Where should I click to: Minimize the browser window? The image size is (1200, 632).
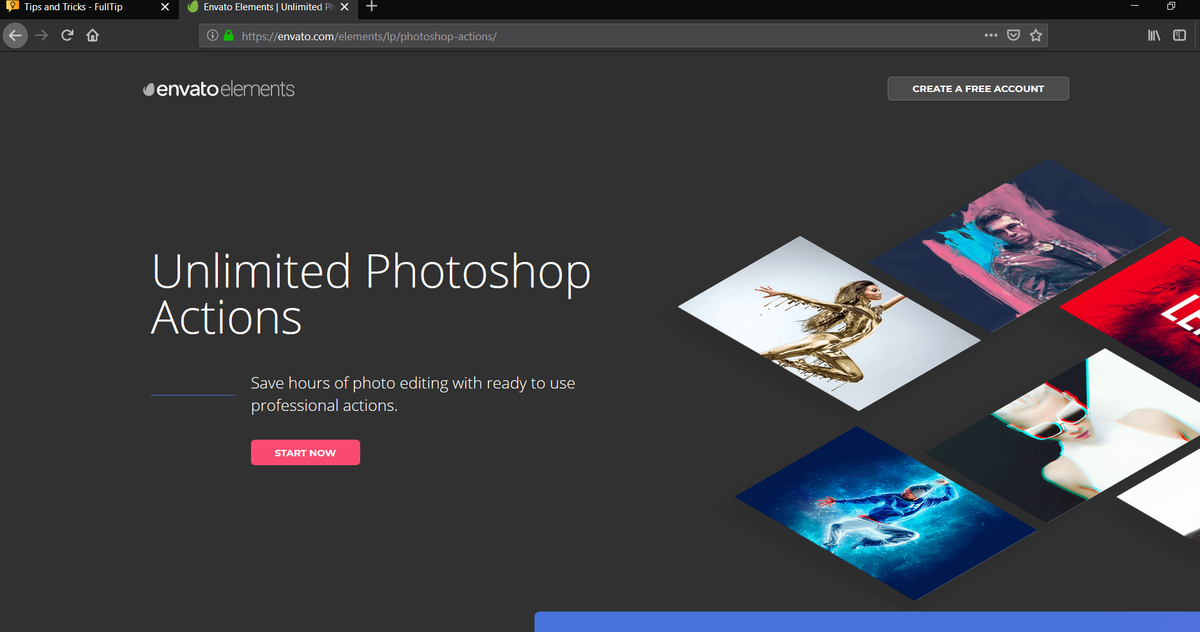click(x=1135, y=7)
